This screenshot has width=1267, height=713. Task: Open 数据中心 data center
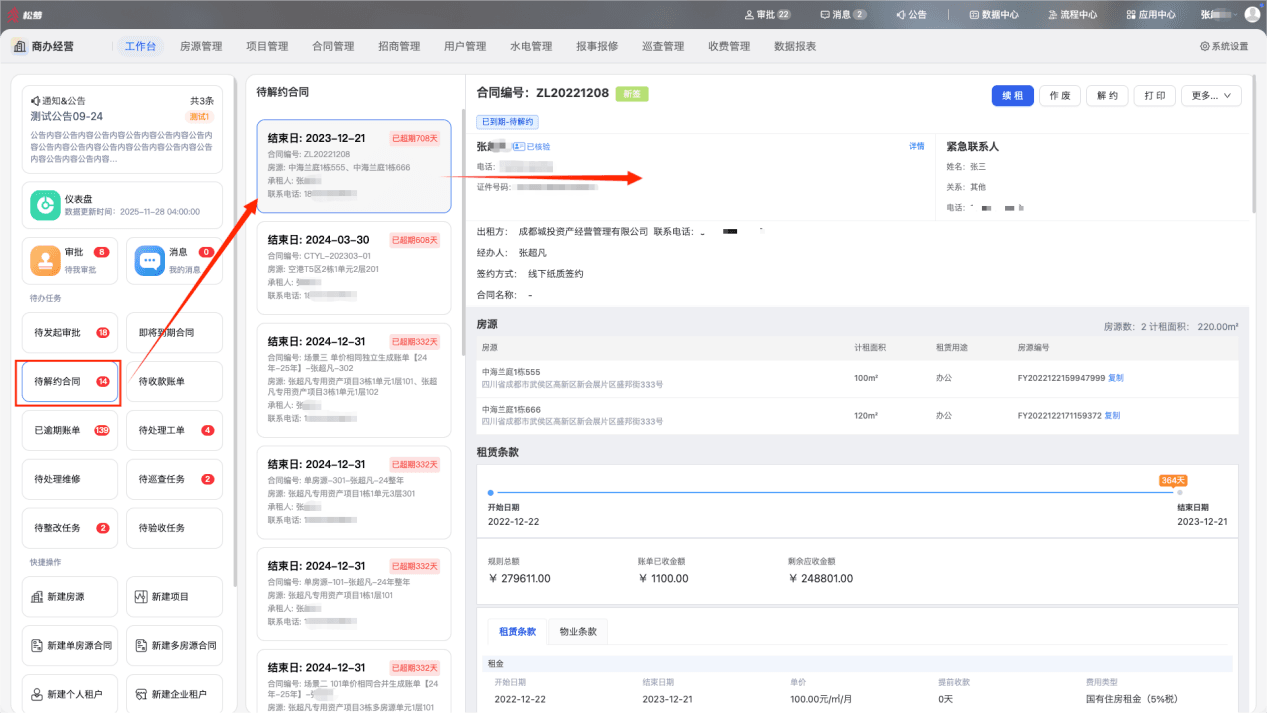tap(994, 15)
